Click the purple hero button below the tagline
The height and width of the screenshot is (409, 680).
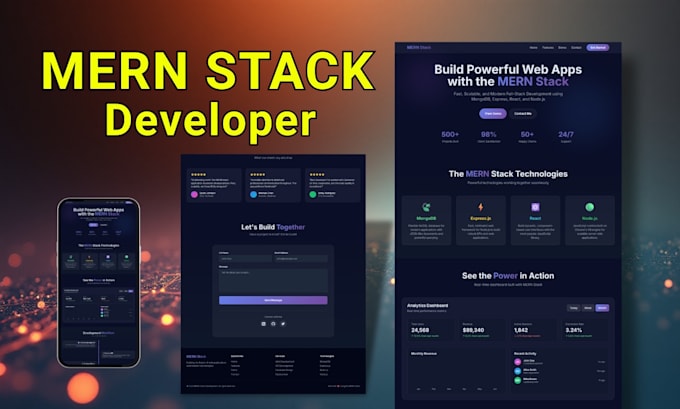493,114
